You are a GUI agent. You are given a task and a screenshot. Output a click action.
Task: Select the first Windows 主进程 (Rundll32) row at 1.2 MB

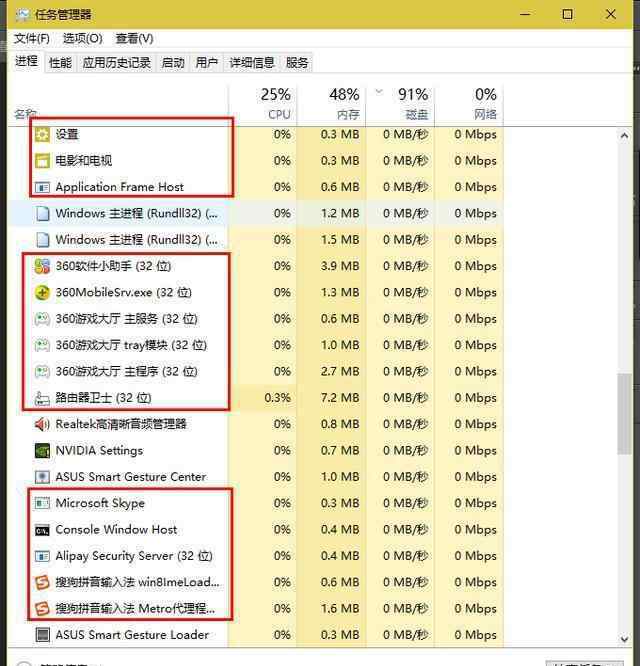(x=256, y=213)
